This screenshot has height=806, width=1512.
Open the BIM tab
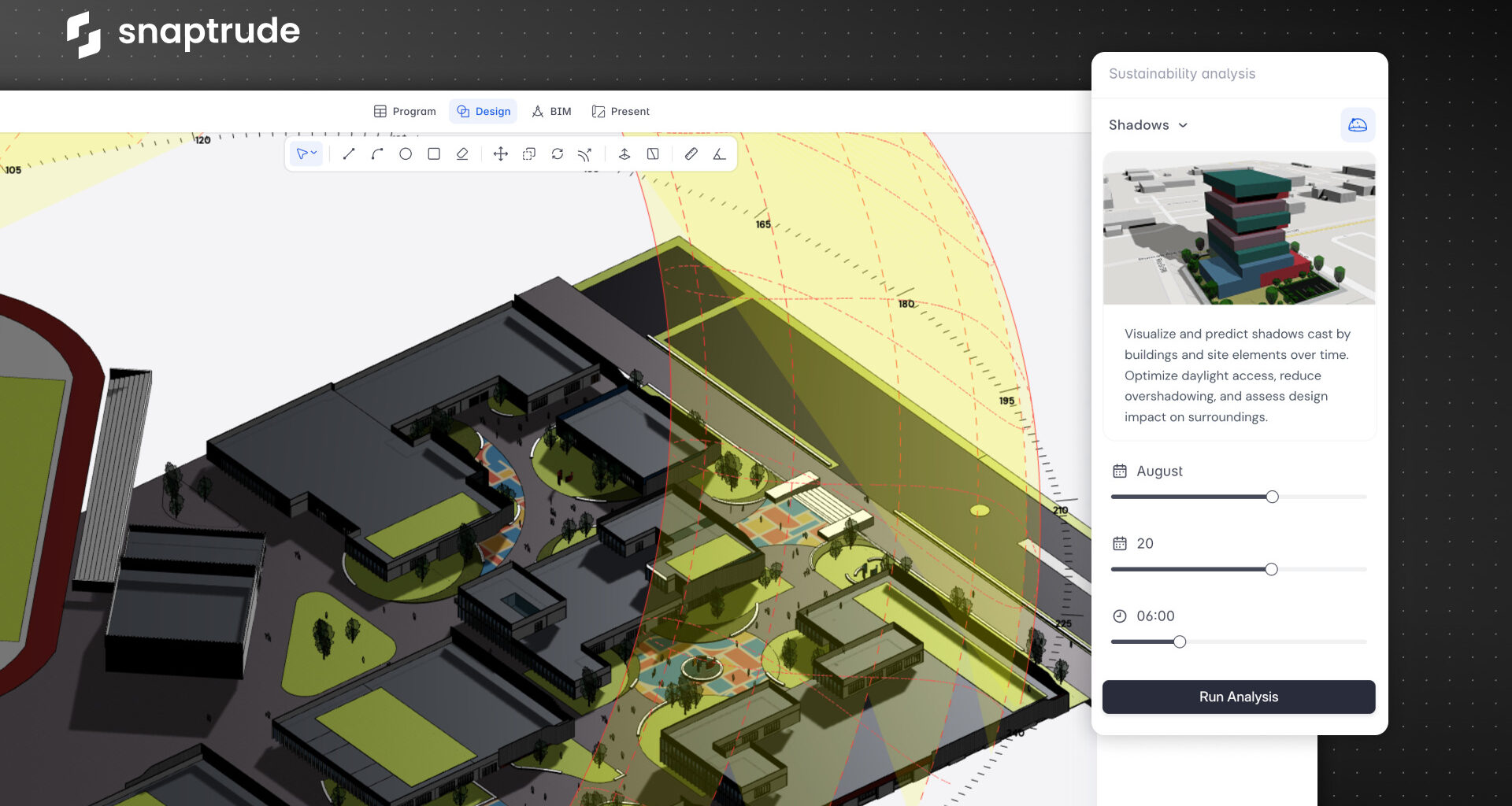coord(551,112)
